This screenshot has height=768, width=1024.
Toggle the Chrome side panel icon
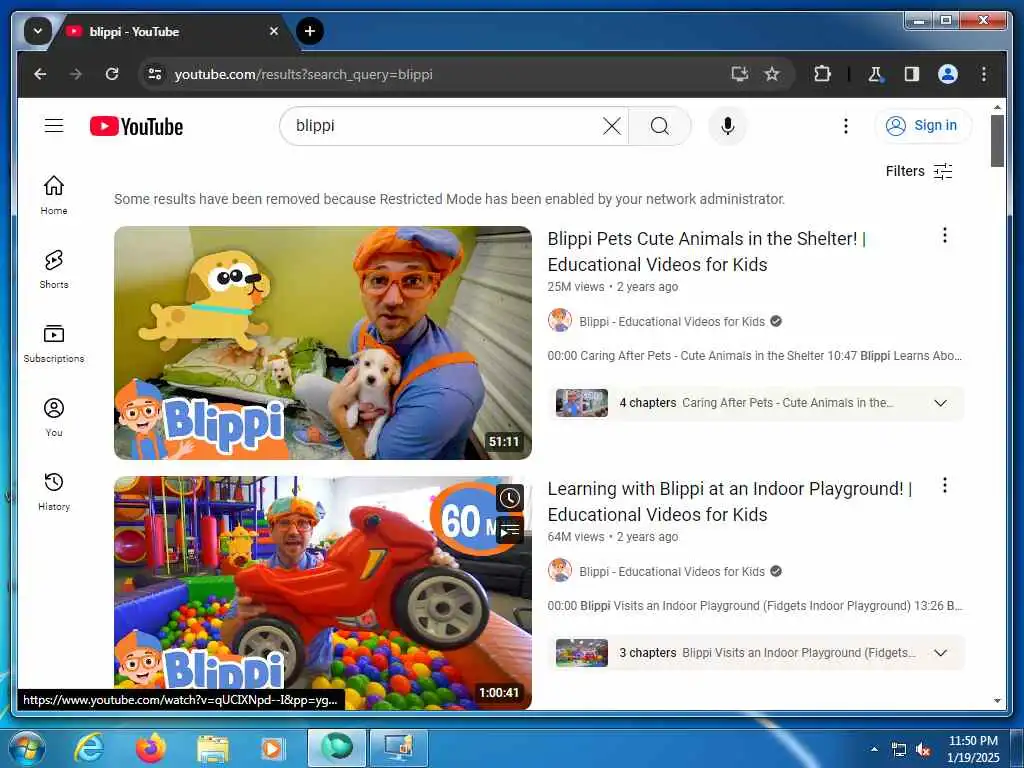(912, 74)
